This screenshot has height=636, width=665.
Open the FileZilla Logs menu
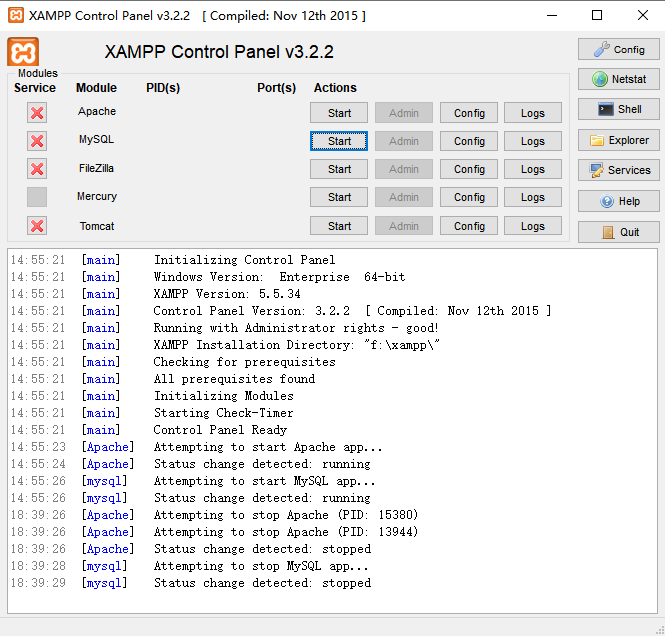pos(533,169)
